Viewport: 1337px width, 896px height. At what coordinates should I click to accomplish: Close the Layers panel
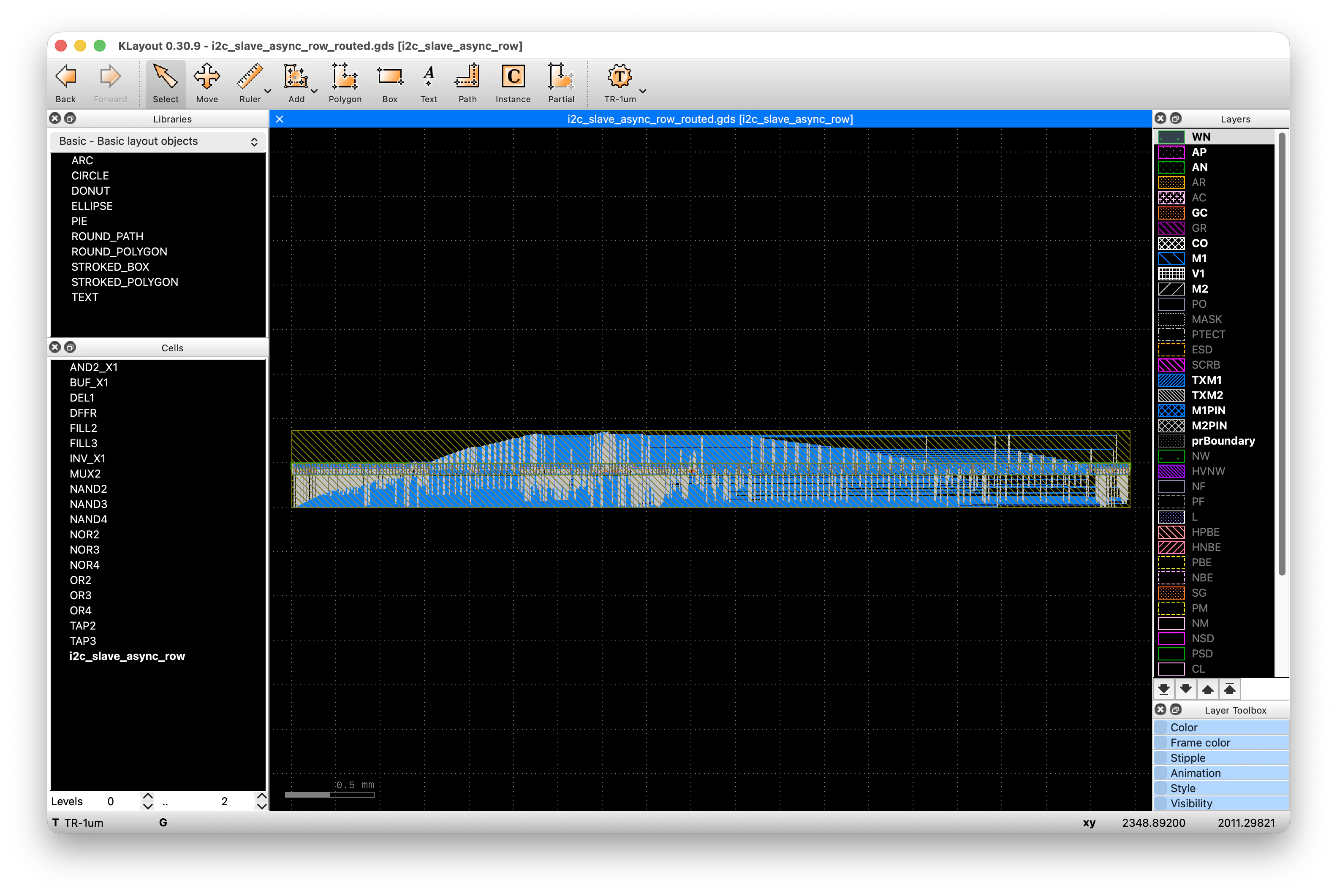tap(1160, 118)
